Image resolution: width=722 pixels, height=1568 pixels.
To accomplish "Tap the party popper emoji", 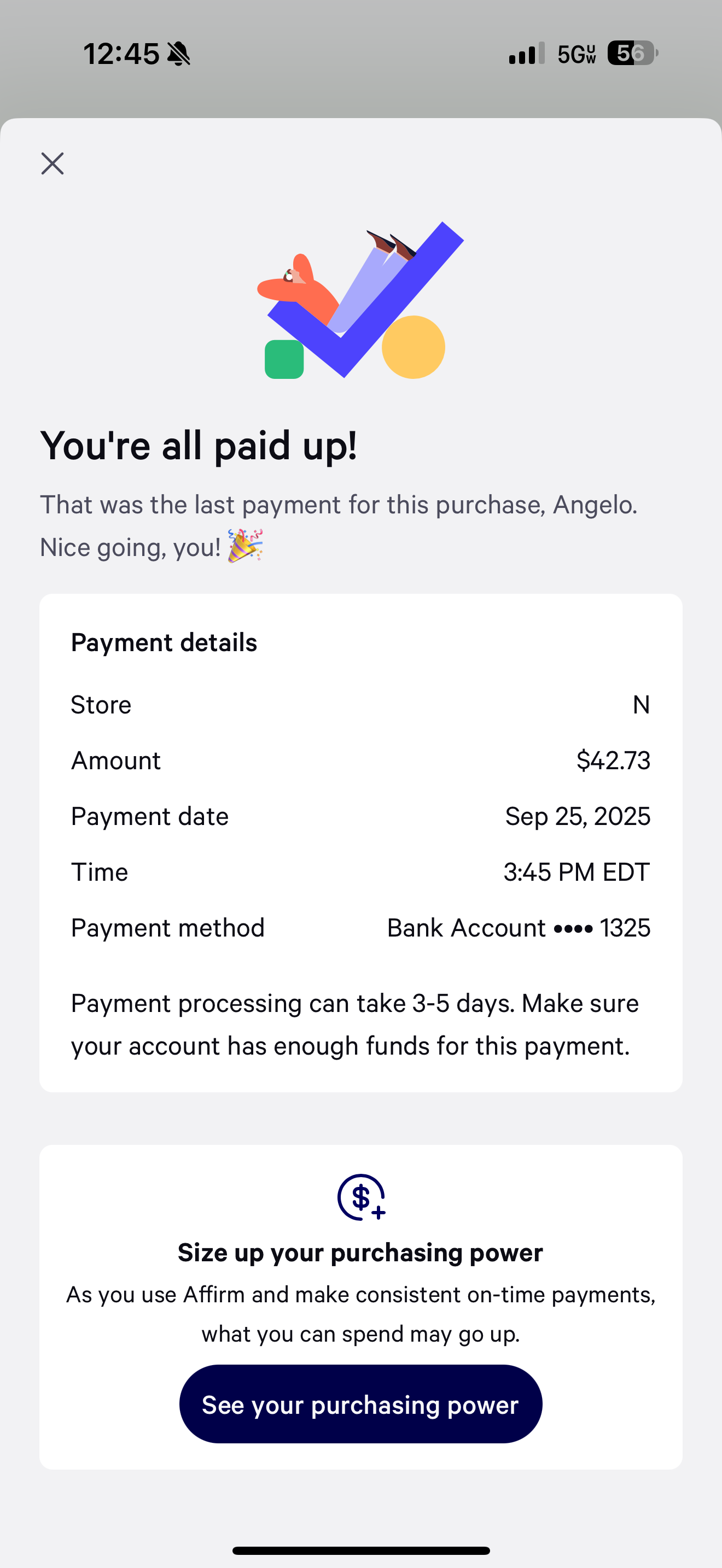I will (246, 546).
